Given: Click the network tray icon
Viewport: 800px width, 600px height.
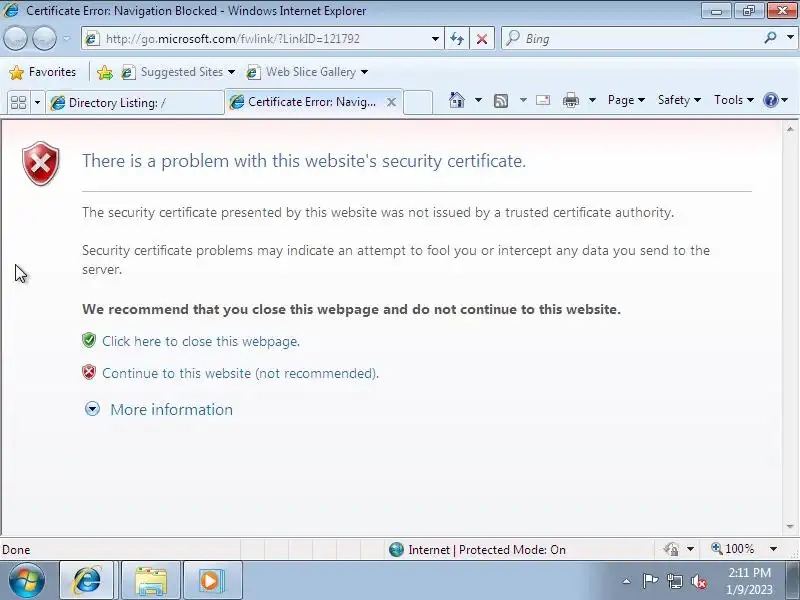Looking at the screenshot, I should 674,581.
